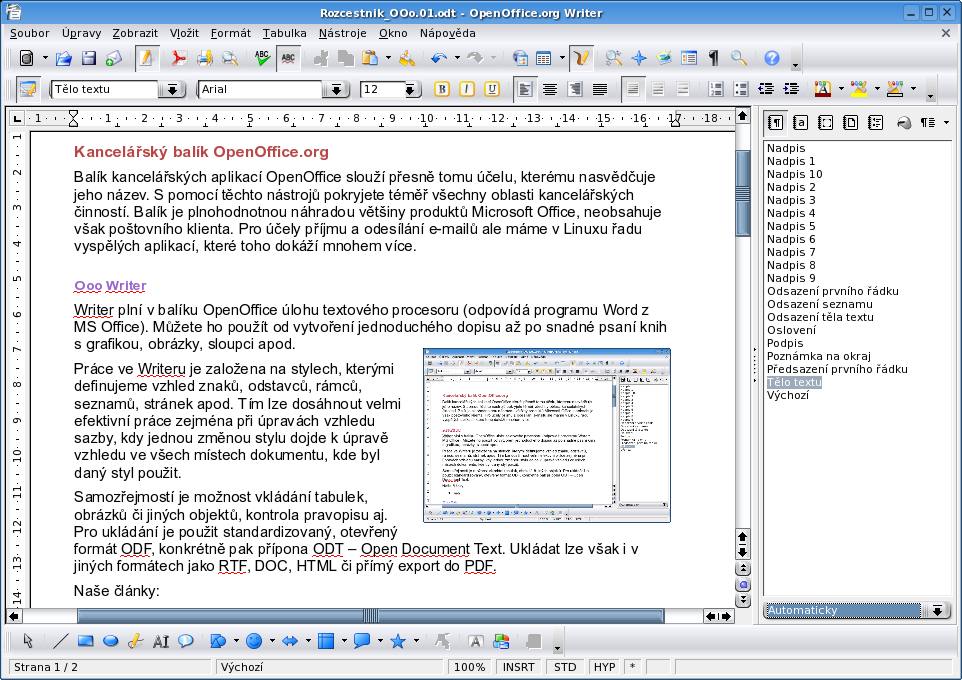Select the Text tool in drawing toolbar
Viewport: 962px width, 680px height.
coord(161,641)
